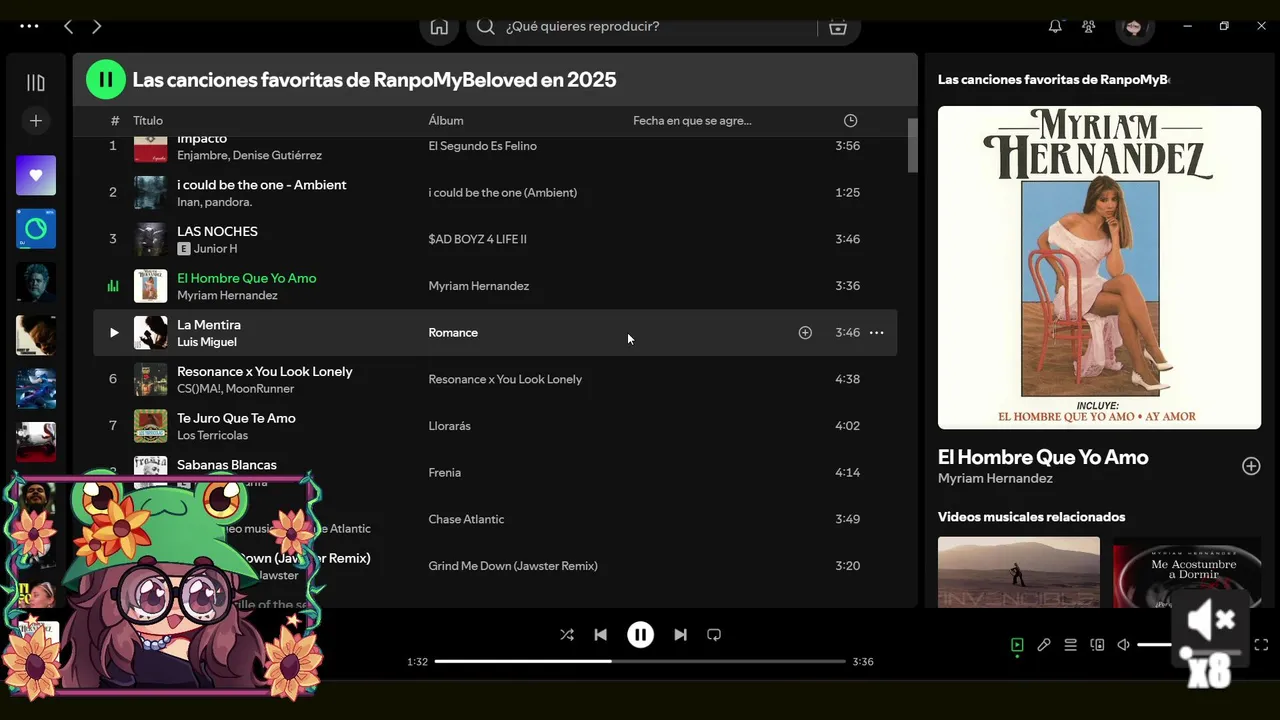This screenshot has height=720, width=1280.
Task: Pause playback in the player bar
Action: point(640,634)
